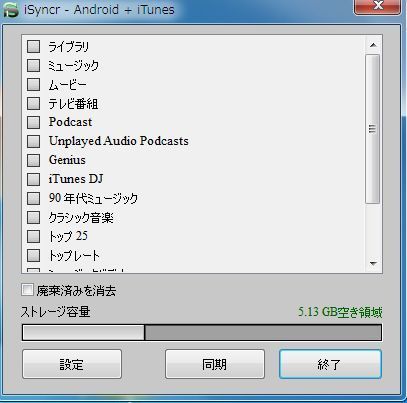Click the 90 年代ミュージック label
The image size is (407, 403).
93,198
